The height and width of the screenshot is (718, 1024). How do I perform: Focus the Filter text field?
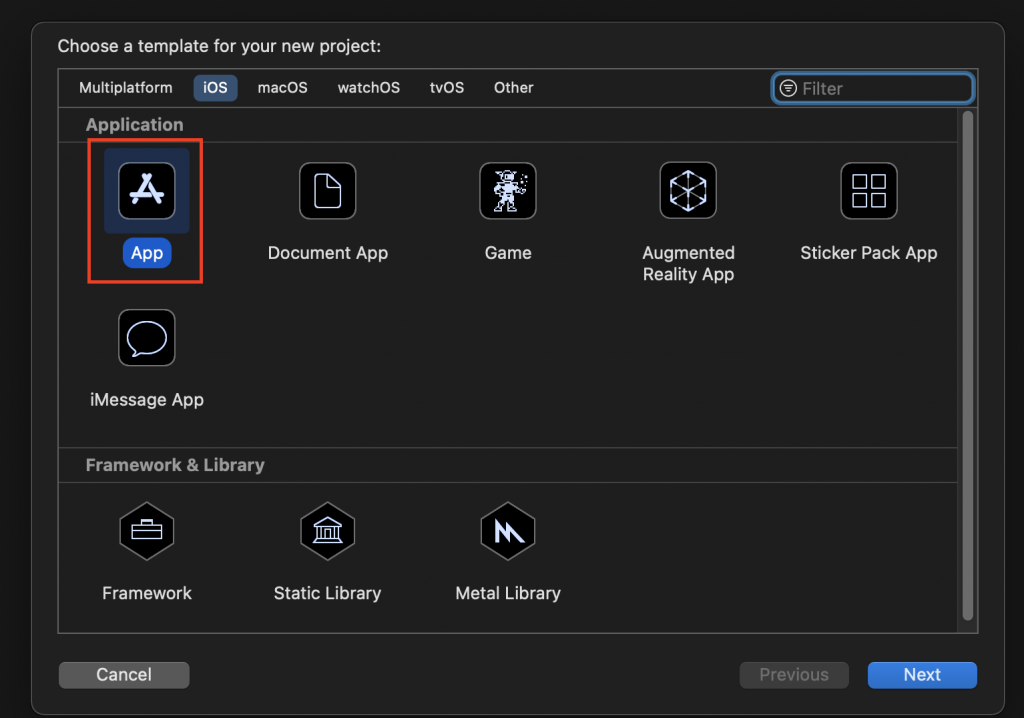pos(872,88)
